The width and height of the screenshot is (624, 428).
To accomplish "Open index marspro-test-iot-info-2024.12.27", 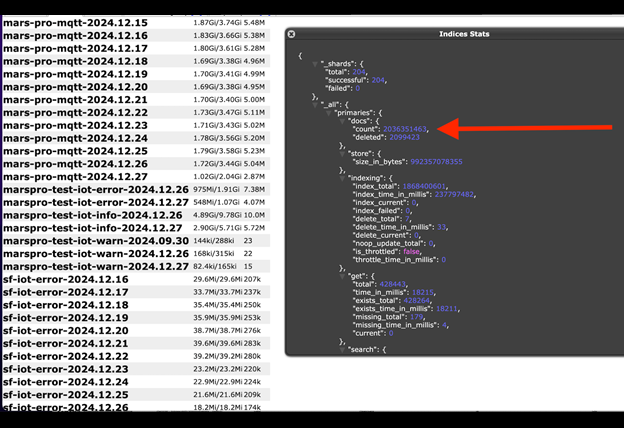I will [92, 228].
